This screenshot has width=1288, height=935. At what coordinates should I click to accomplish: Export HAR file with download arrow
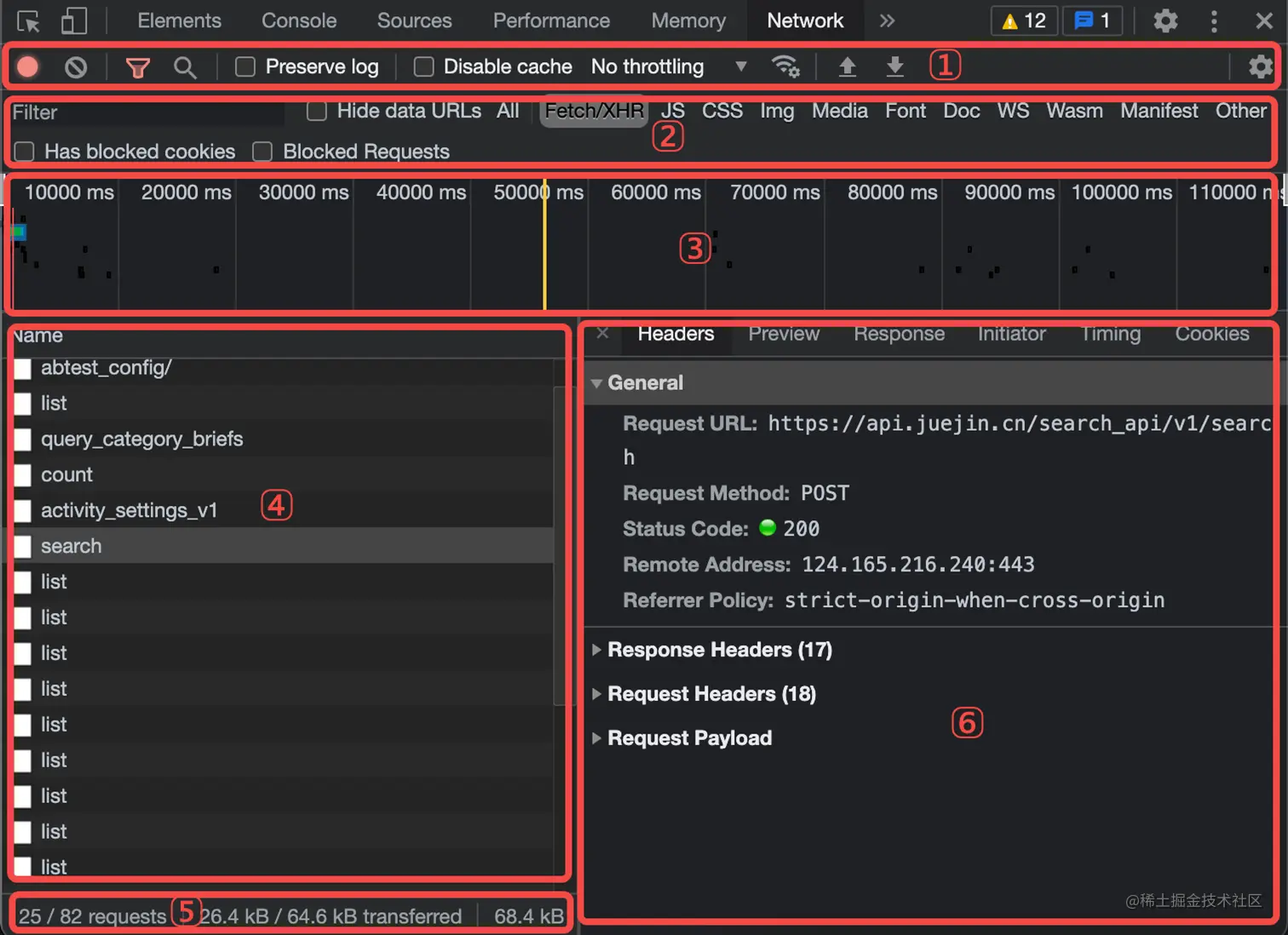pos(894,66)
